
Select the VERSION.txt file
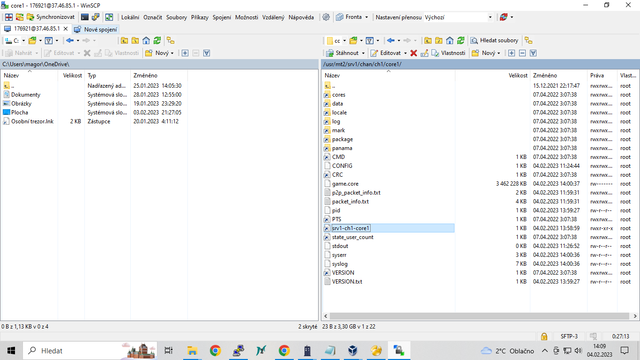(x=347, y=282)
